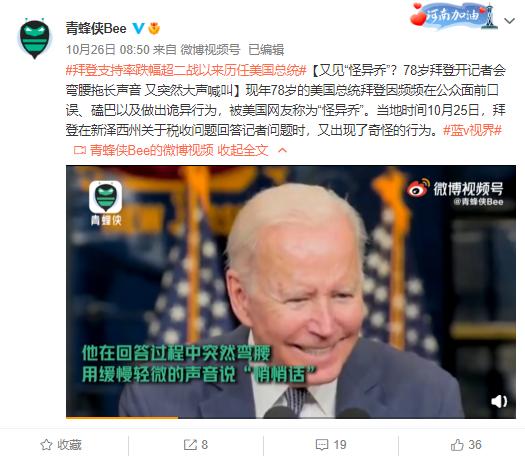Screen dimensions: 525x462
Task: Toggle video mute speaker icon
Action: point(499,401)
